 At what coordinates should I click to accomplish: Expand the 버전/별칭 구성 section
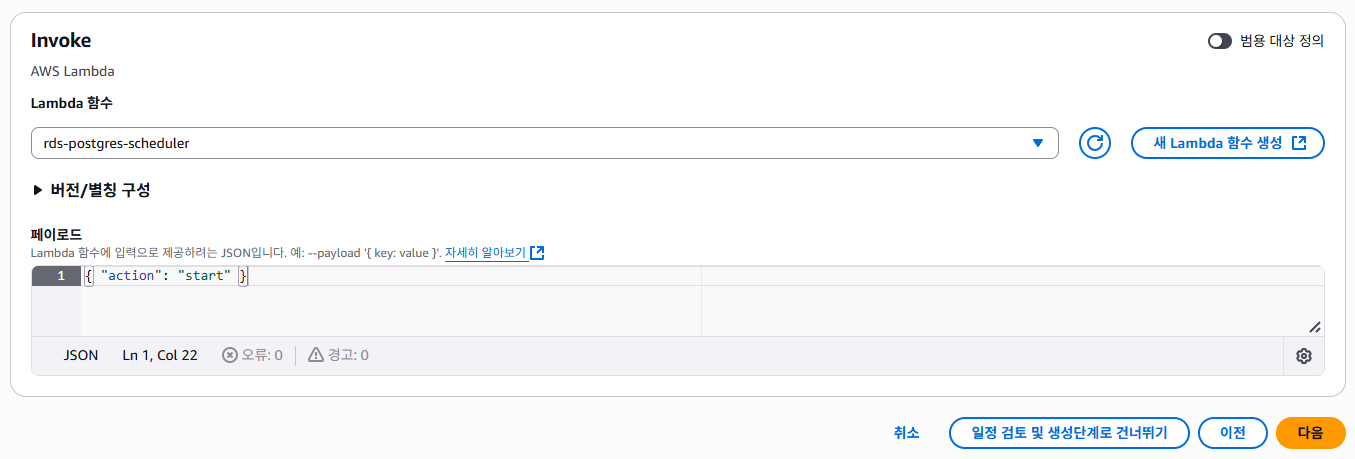[x=91, y=190]
